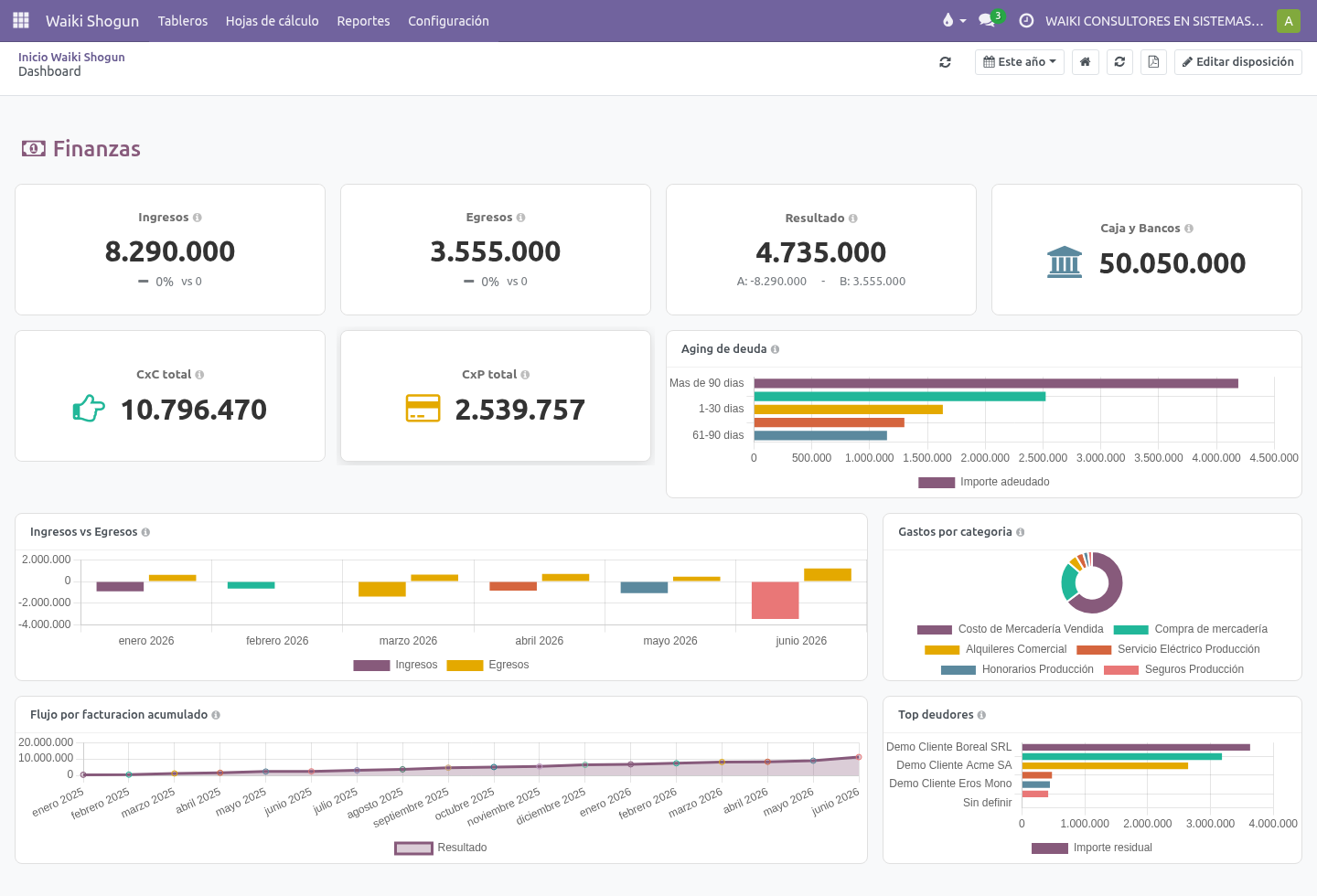Image resolution: width=1317 pixels, height=896 pixels.
Task: Click the Costo de Mercadería Vendida color swatch
Action: tap(935, 629)
